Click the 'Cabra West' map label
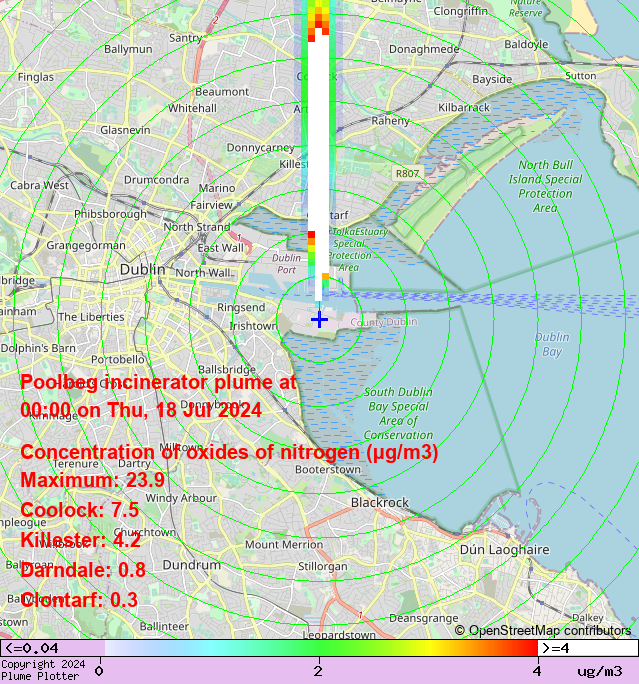Screen dimensions: 639x684 pyautogui.click(x=39, y=185)
